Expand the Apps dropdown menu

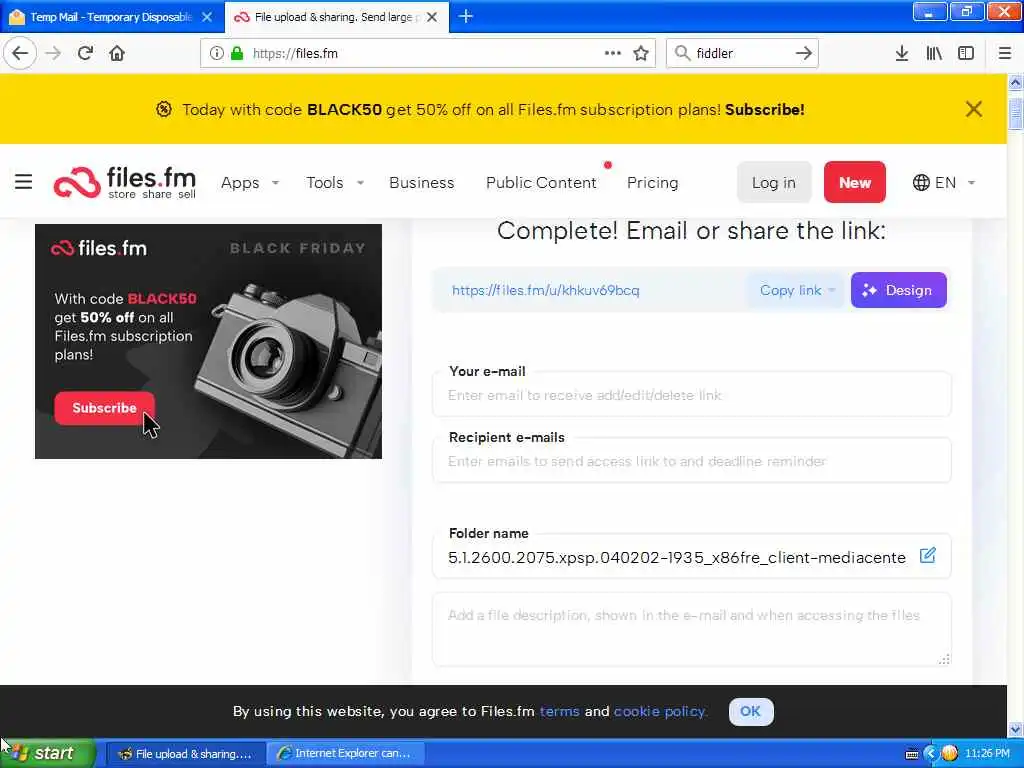pyautogui.click(x=249, y=183)
